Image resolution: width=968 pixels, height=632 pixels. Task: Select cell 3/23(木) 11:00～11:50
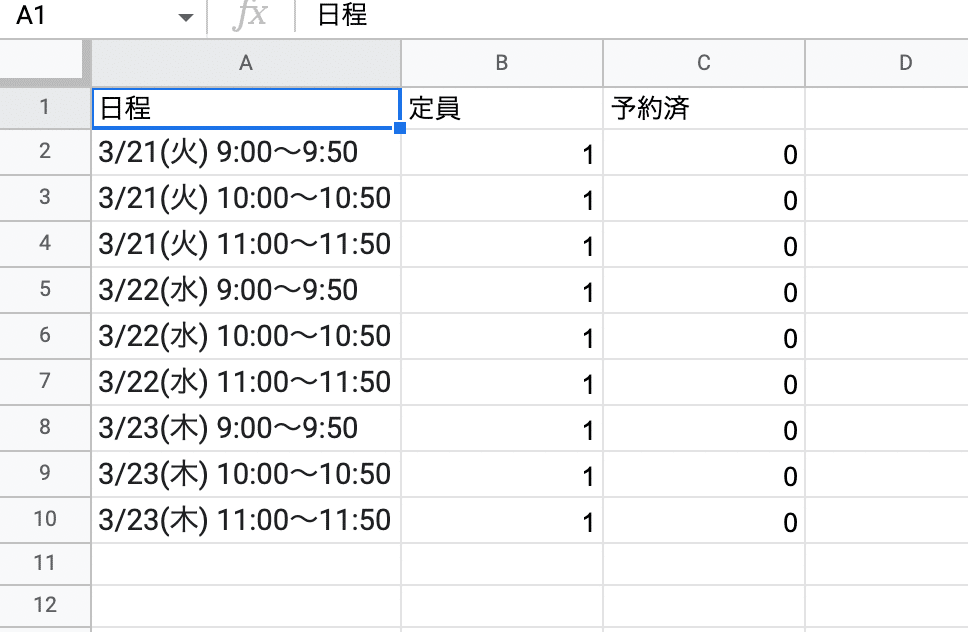(246, 520)
